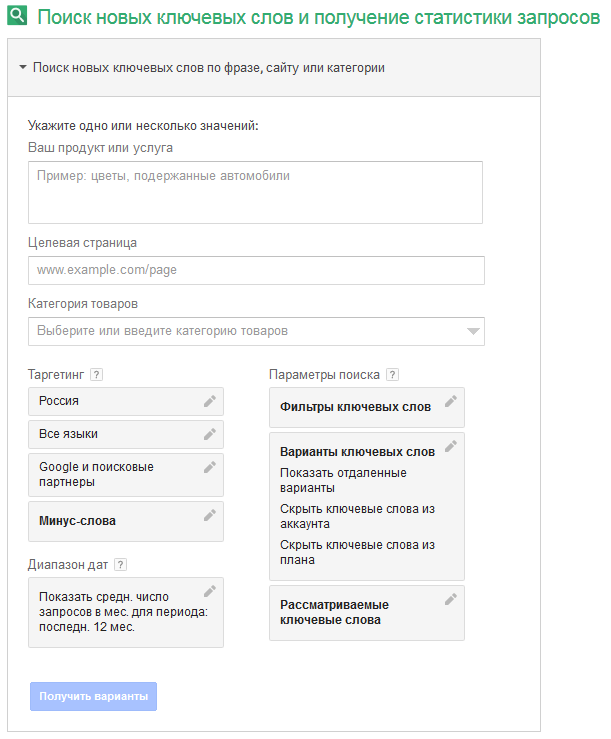Open the Категория товаров dropdown arrow

coord(473,331)
